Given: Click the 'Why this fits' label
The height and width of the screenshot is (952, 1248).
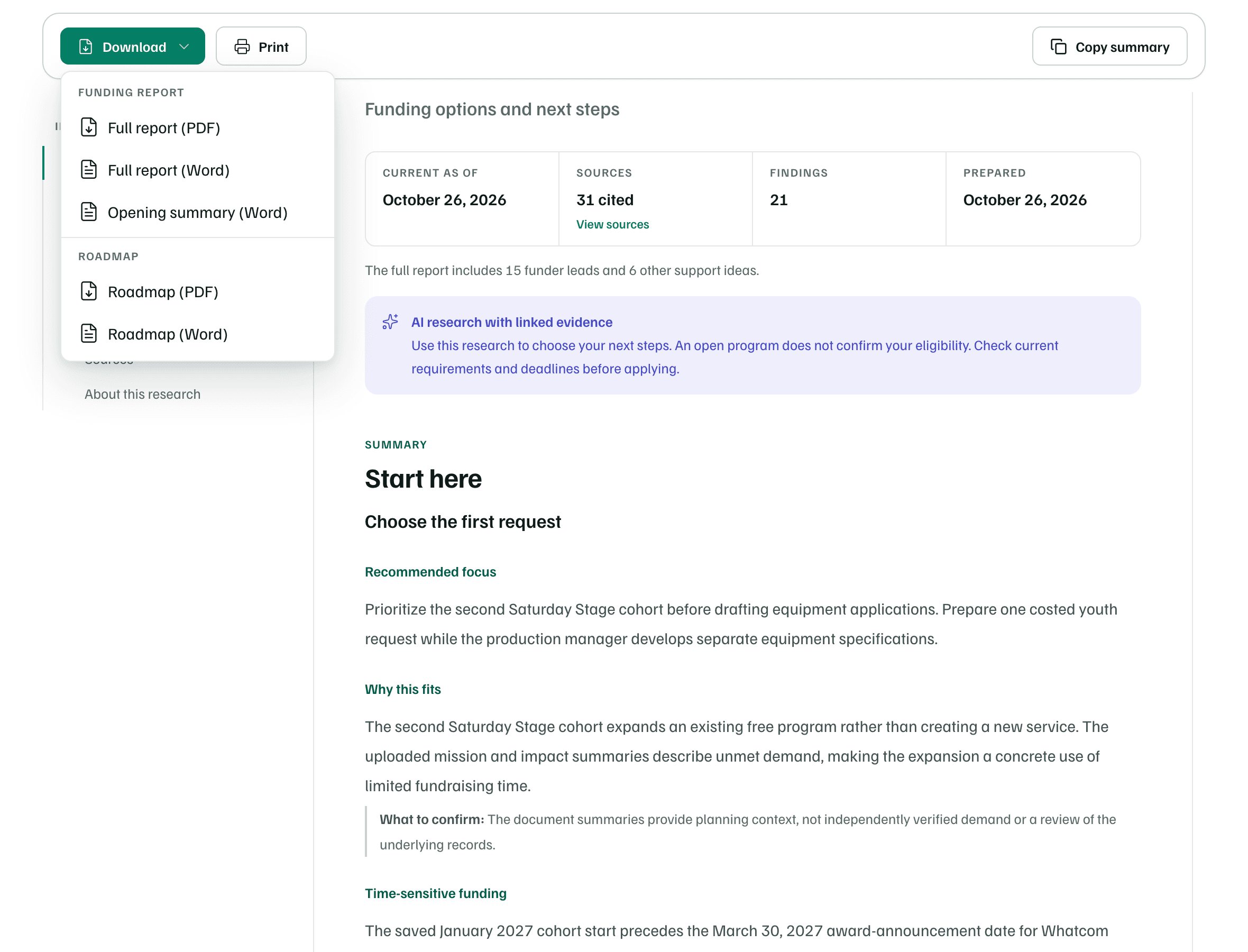Looking at the screenshot, I should (x=403, y=690).
